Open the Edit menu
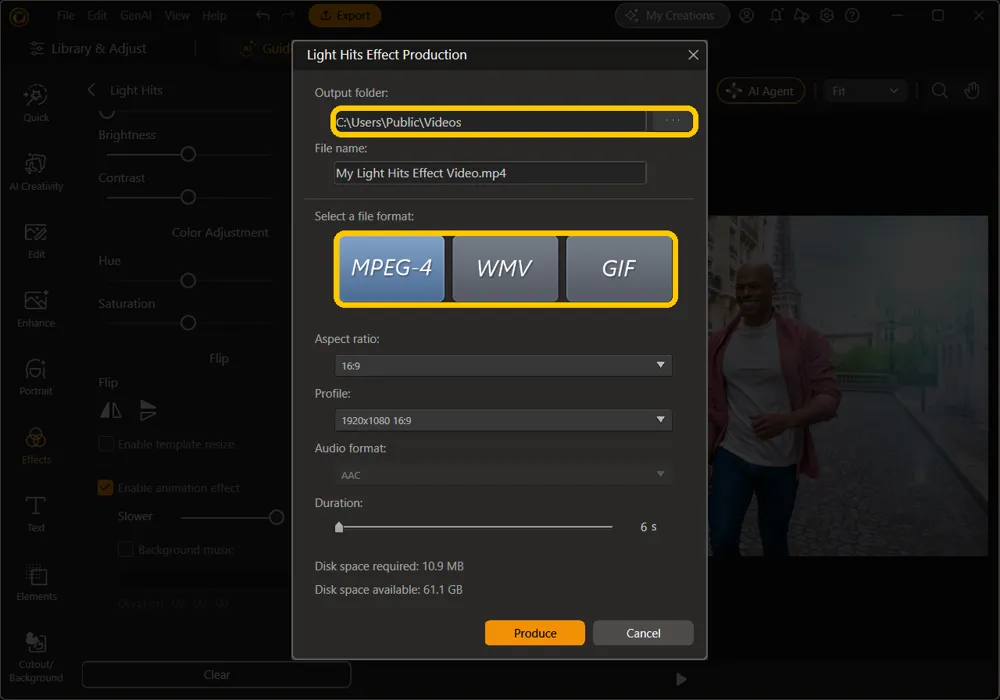Screen dimensions: 1000x700 click(97, 15)
